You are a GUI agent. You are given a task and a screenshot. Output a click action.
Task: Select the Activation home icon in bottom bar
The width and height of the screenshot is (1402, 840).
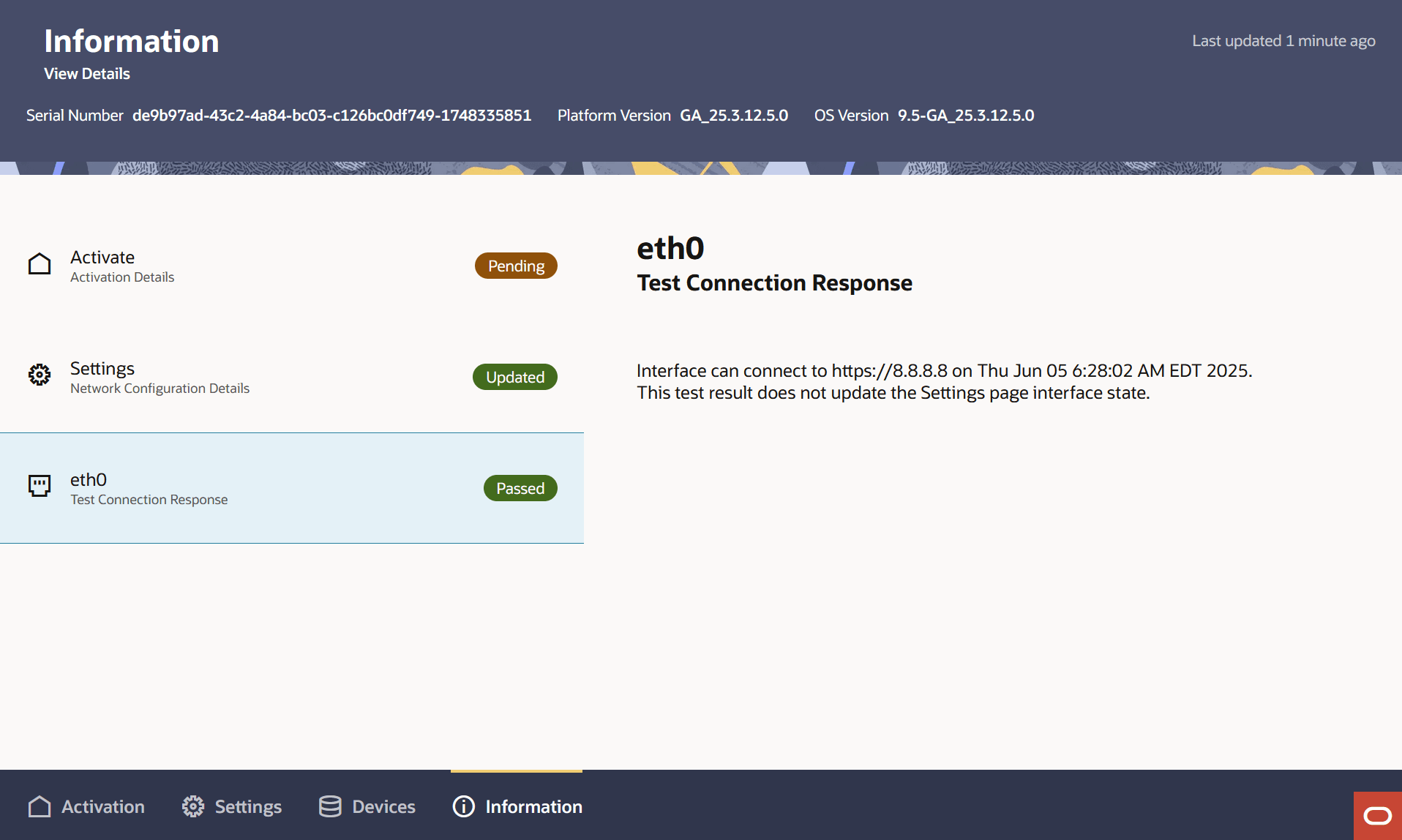pyautogui.click(x=40, y=806)
